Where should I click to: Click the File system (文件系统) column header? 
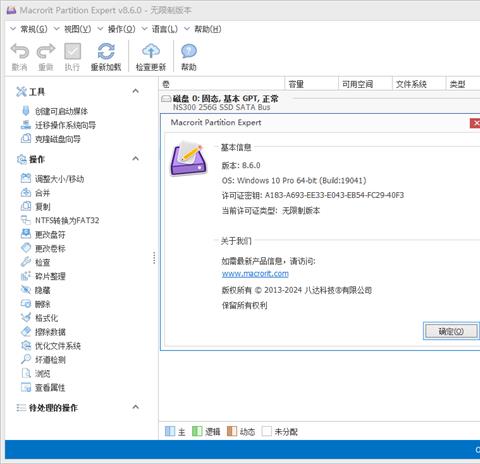pos(419,84)
